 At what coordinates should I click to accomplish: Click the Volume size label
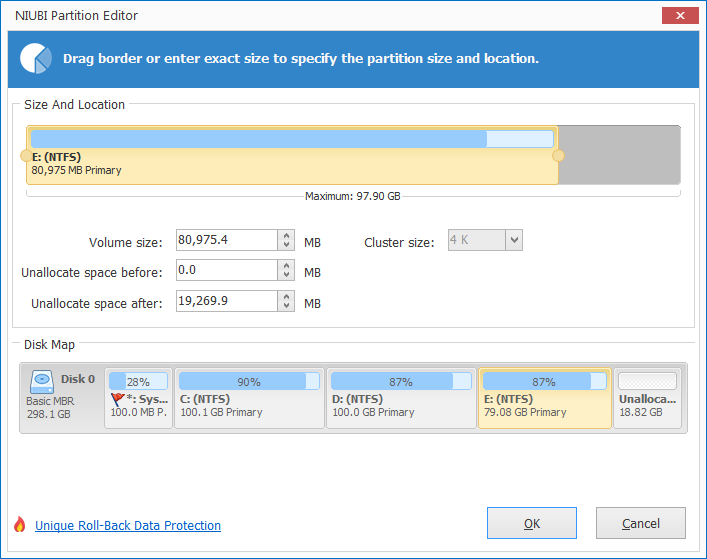pos(125,243)
